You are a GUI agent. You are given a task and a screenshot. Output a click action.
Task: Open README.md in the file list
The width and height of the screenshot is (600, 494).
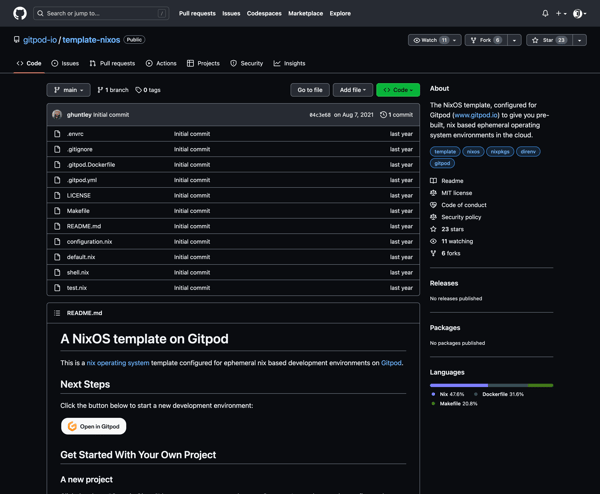click(84, 226)
